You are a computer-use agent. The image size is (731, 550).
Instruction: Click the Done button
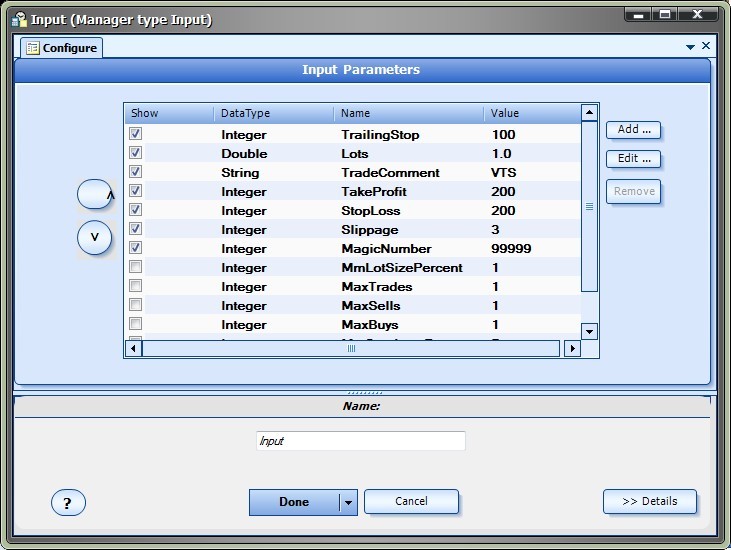pos(294,502)
